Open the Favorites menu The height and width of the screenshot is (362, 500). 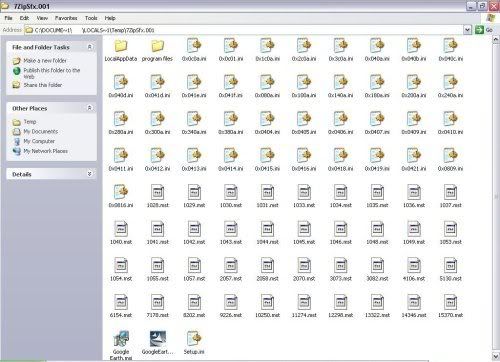(66, 18)
